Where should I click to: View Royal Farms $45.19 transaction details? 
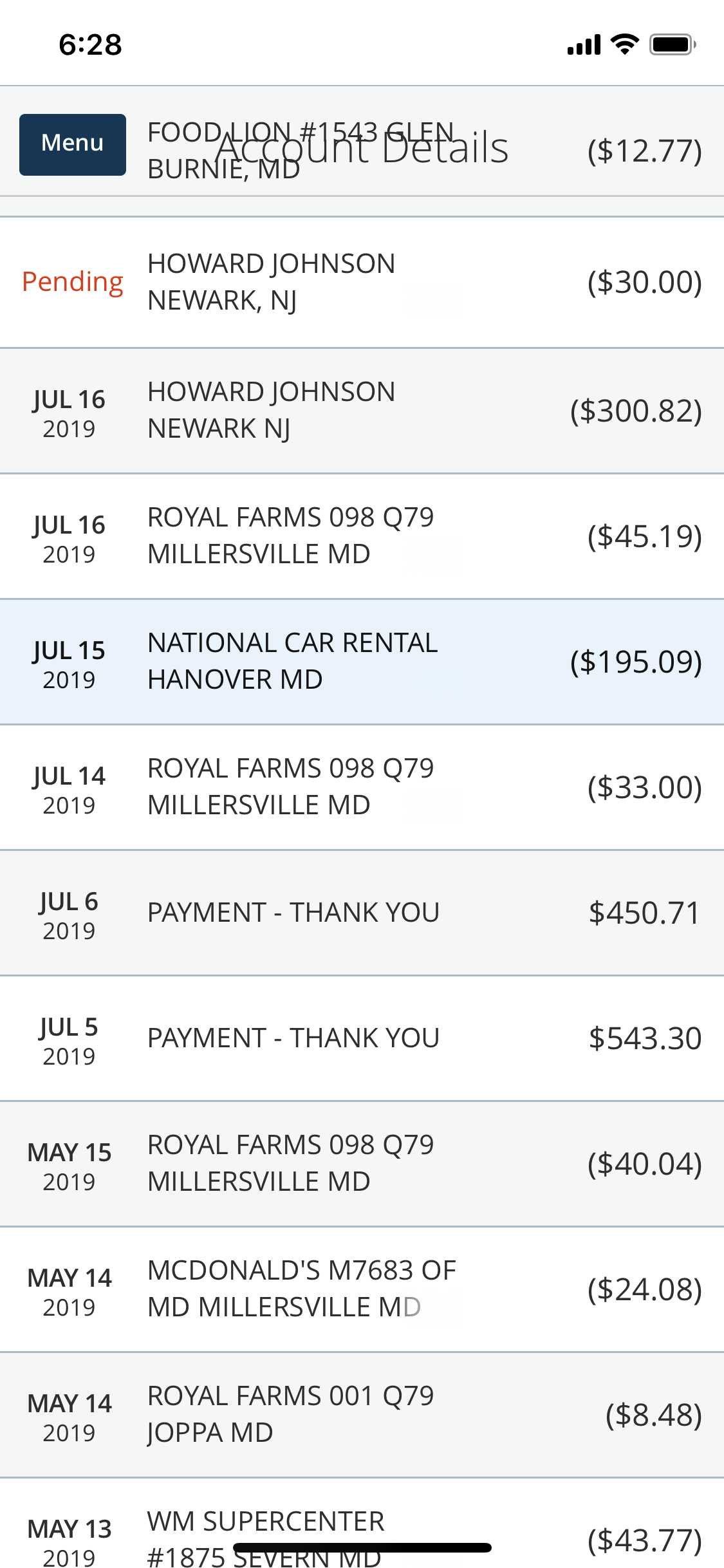point(362,536)
